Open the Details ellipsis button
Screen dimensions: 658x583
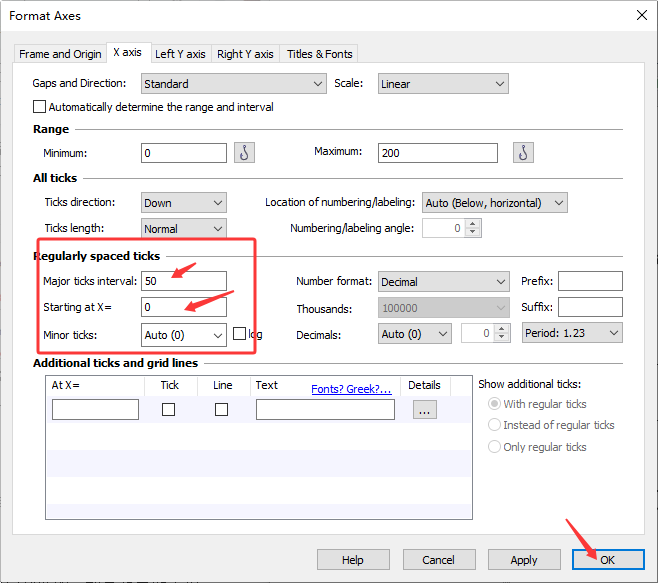click(x=425, y=410)
